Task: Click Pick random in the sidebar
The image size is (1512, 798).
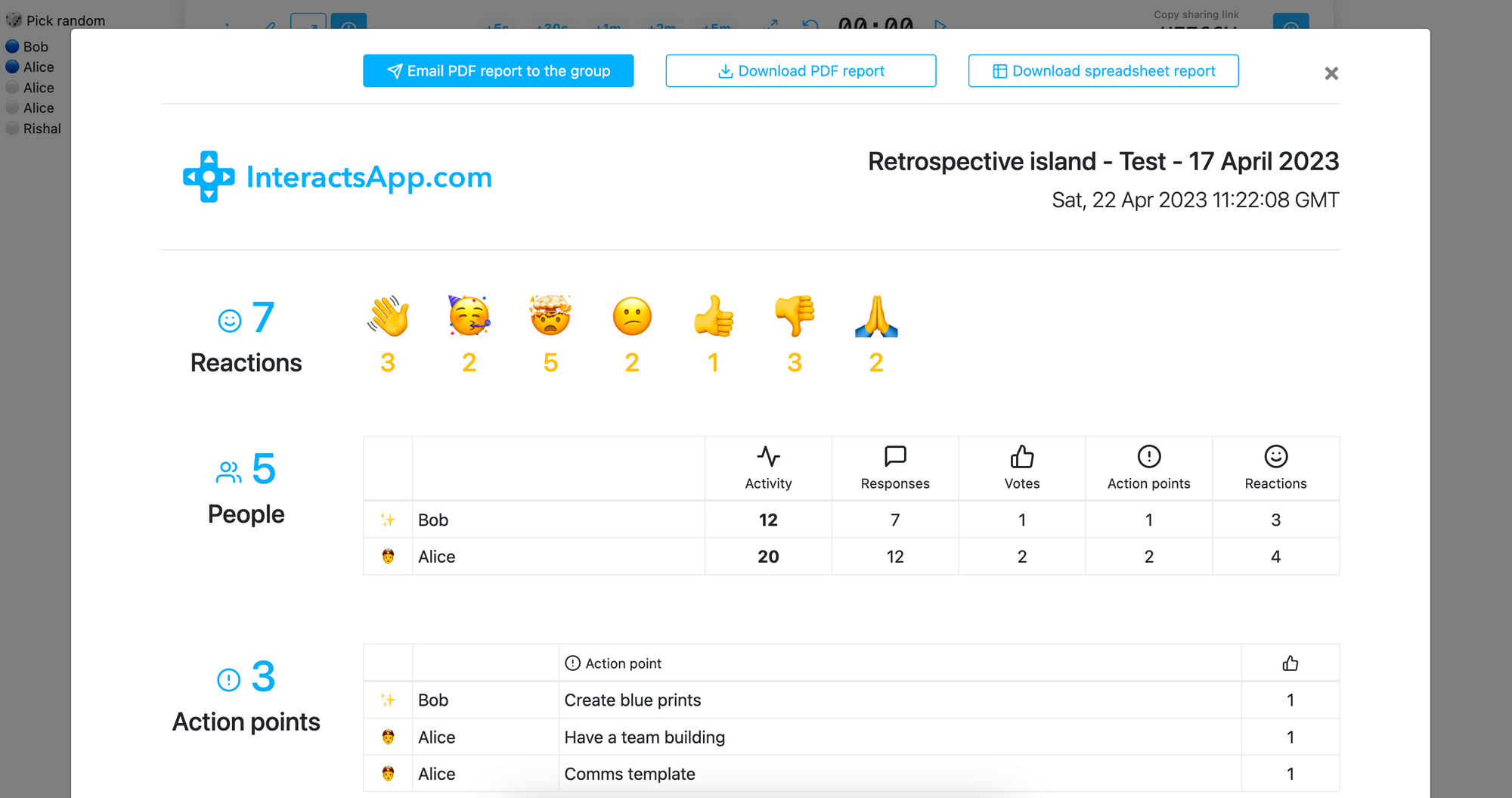Action: pos(65,20)
